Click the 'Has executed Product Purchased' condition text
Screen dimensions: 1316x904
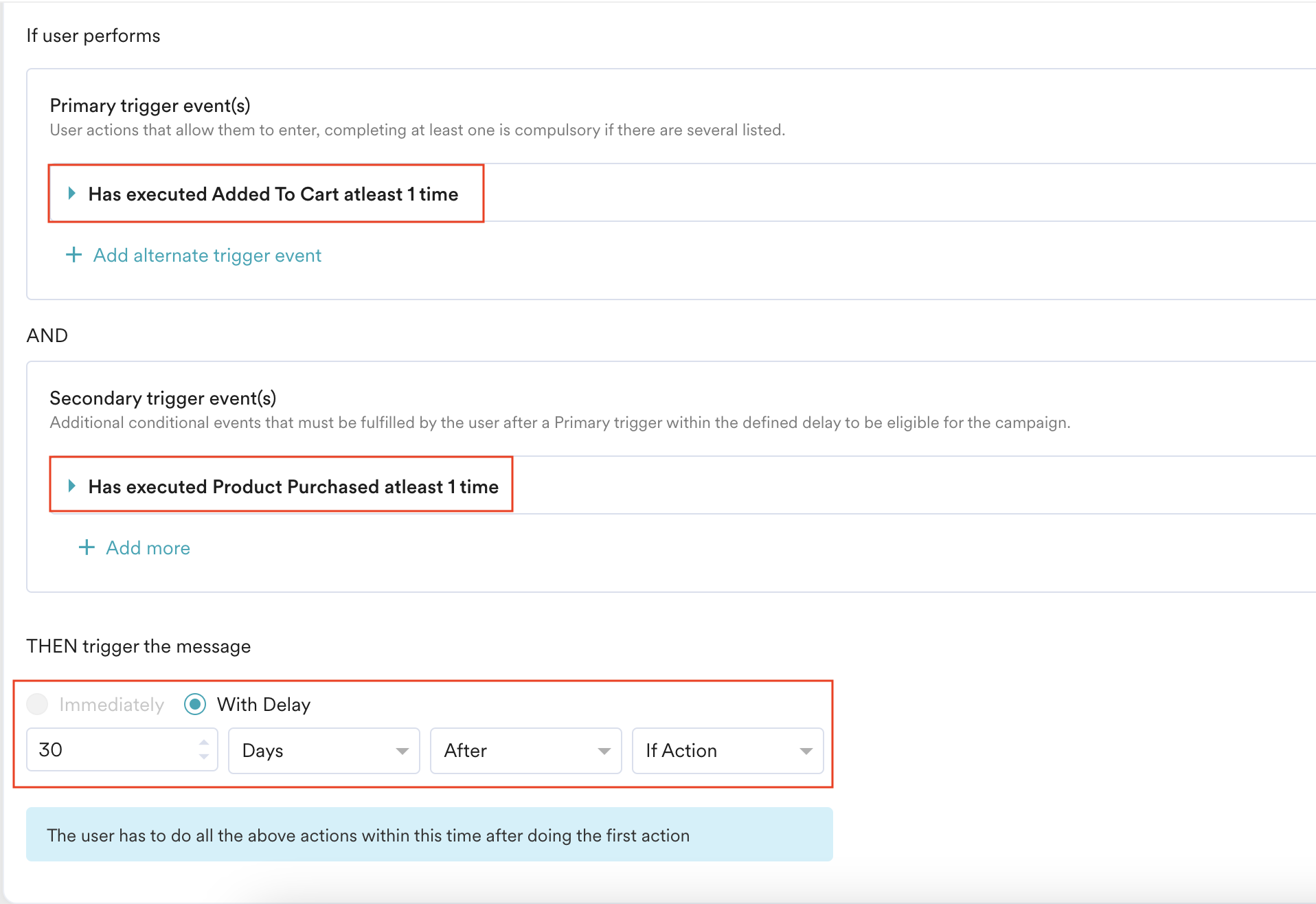[293, 487]
